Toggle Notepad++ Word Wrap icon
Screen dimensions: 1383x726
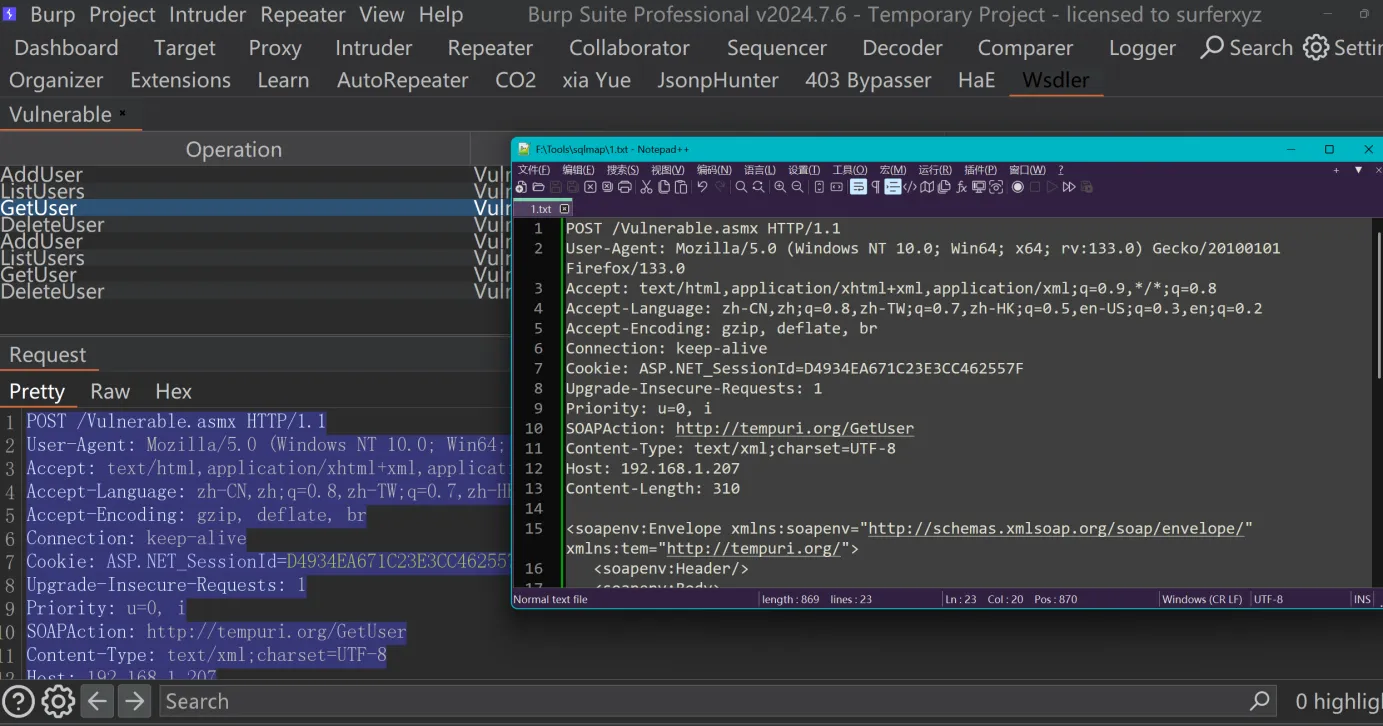[x=858, y=187]
